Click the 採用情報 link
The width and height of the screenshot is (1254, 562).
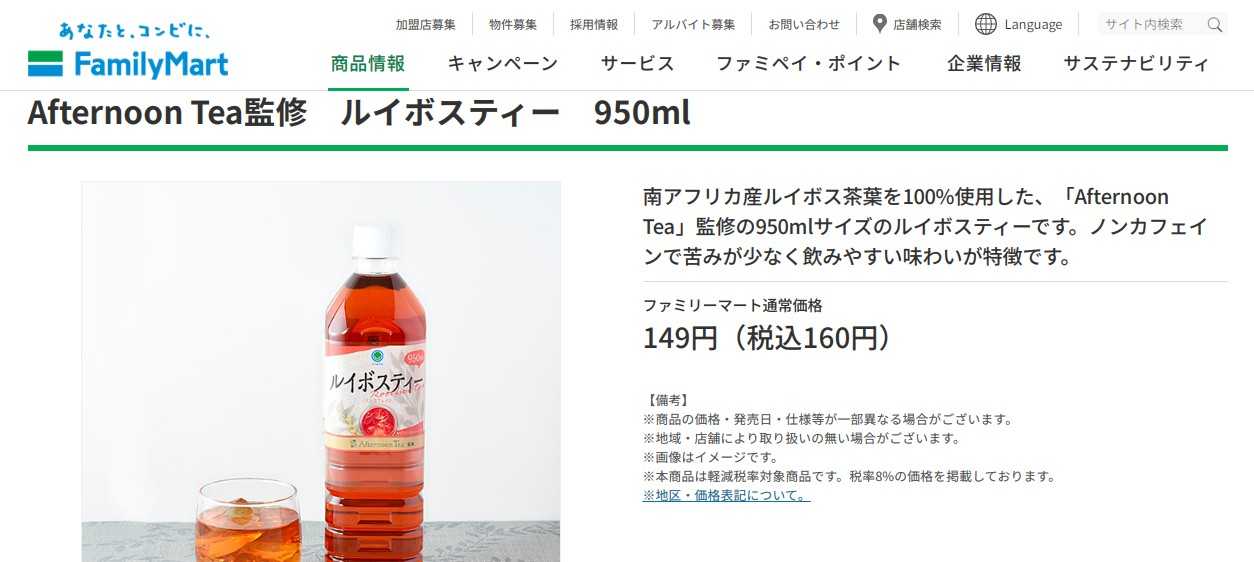pyautogui.click(x=594, y=24)
